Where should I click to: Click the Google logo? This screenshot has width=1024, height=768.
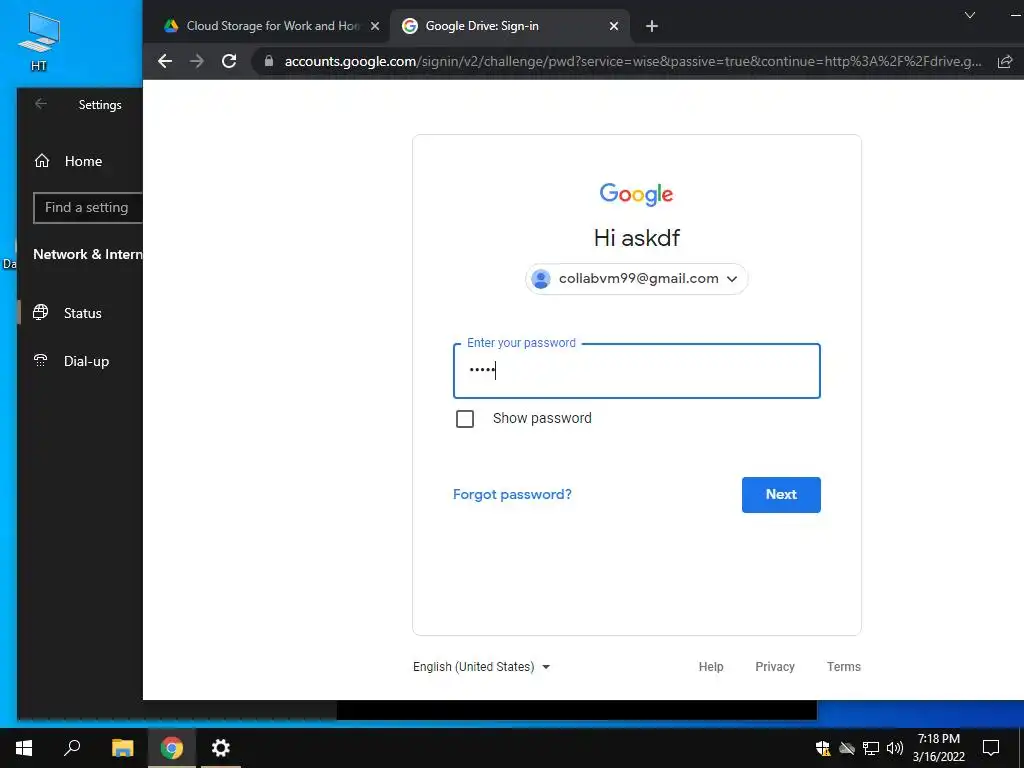(x=636, y=194)
